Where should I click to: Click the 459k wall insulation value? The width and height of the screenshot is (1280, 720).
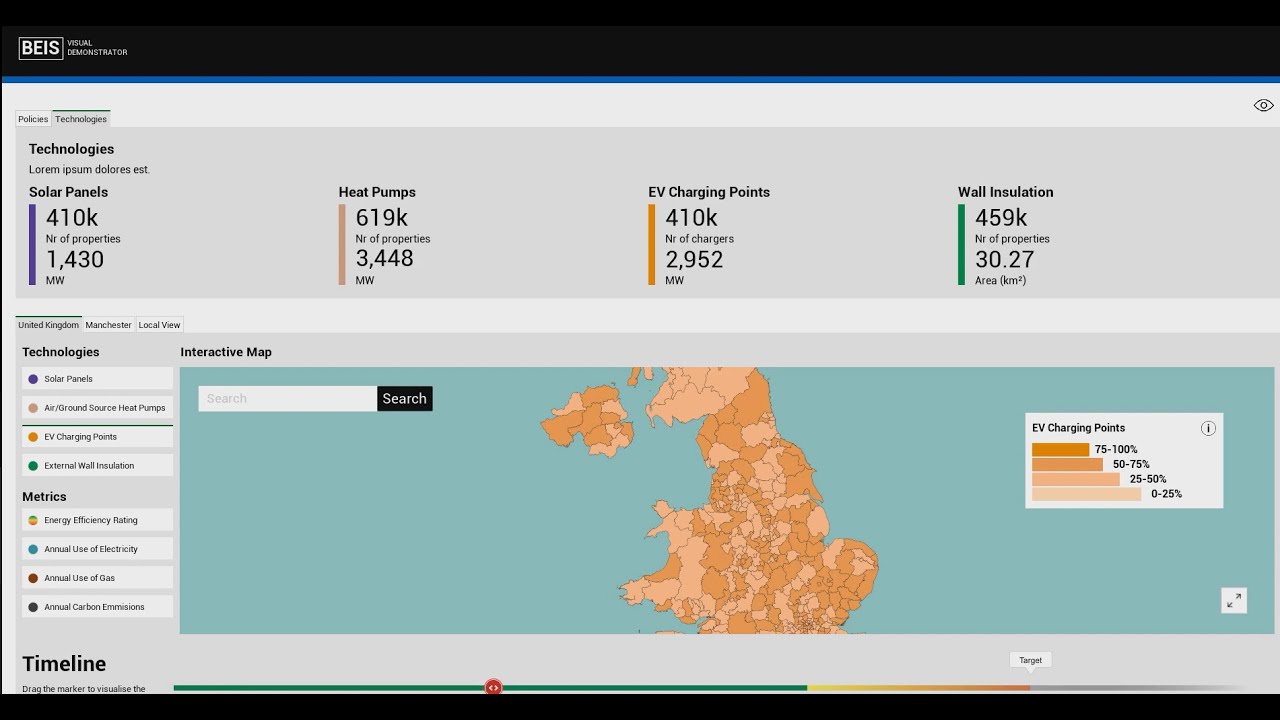1001,217
